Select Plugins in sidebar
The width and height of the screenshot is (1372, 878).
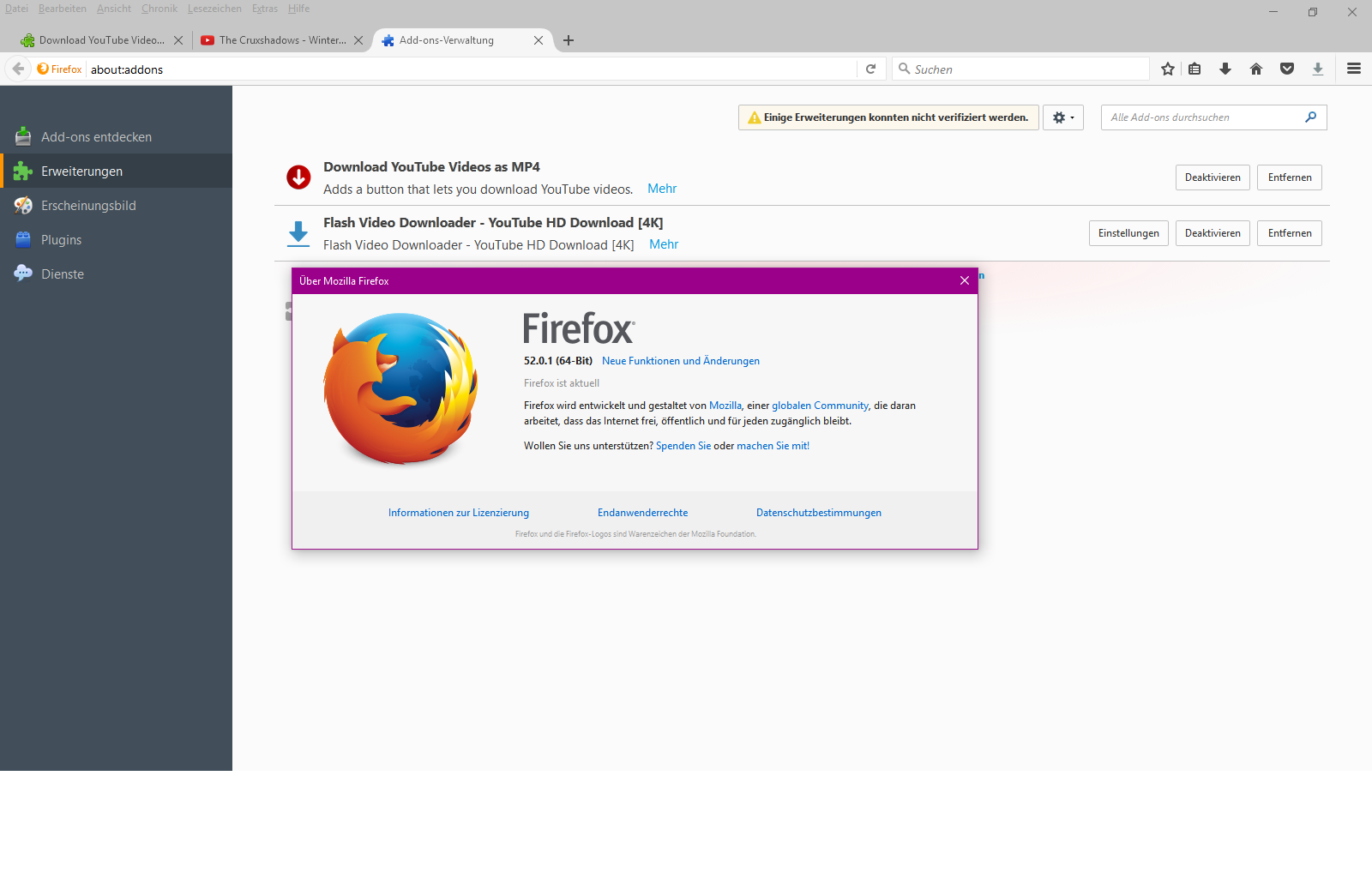(116, 240)
